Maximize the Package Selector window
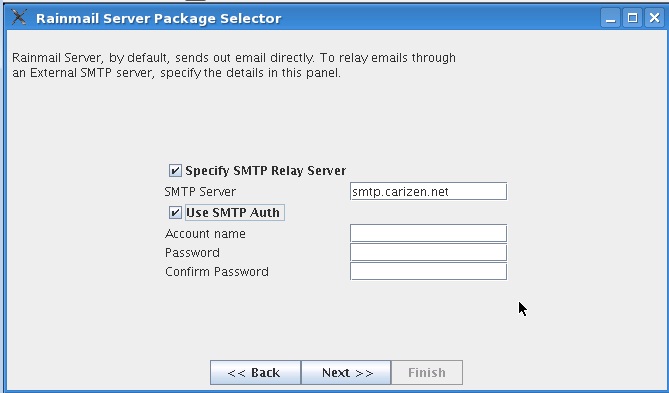 coord(632,18)
